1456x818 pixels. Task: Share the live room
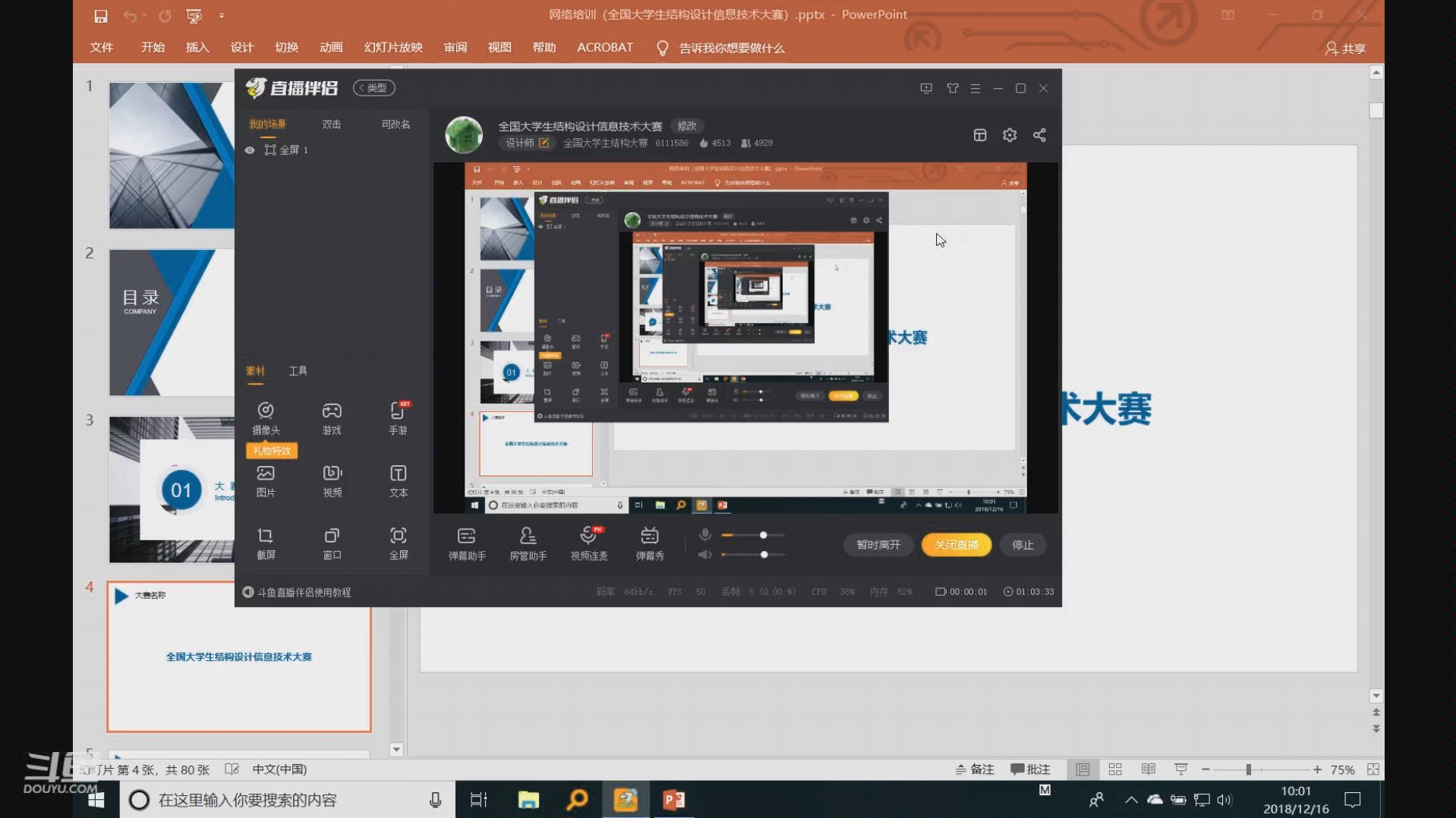pos(1039,135)
